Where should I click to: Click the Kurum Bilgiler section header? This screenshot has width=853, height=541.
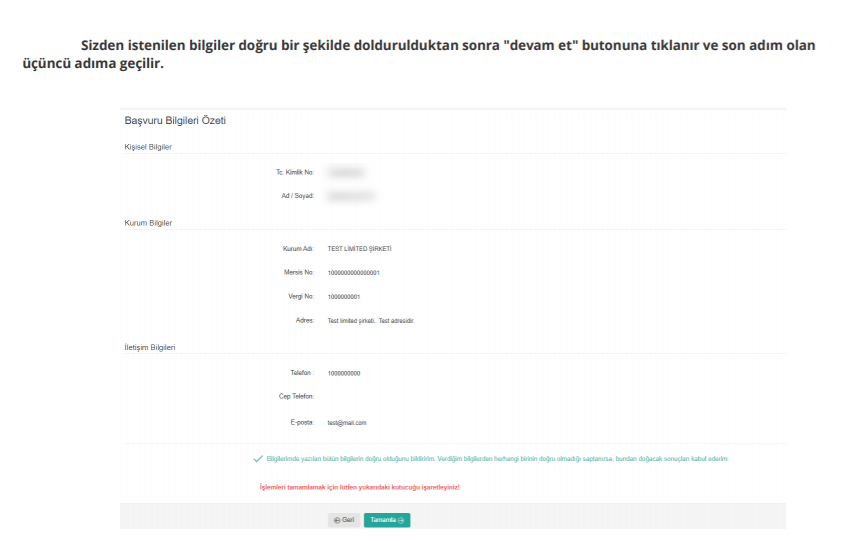click(x=148, y=223)
